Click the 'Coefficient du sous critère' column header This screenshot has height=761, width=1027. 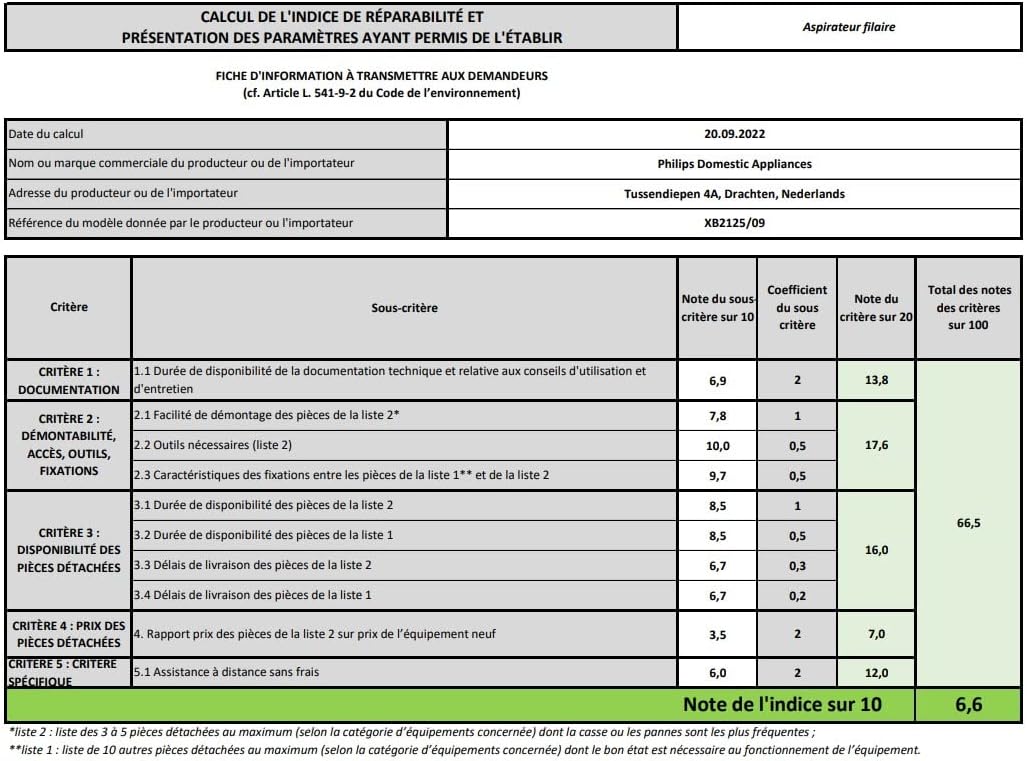(x=796, y=308)
